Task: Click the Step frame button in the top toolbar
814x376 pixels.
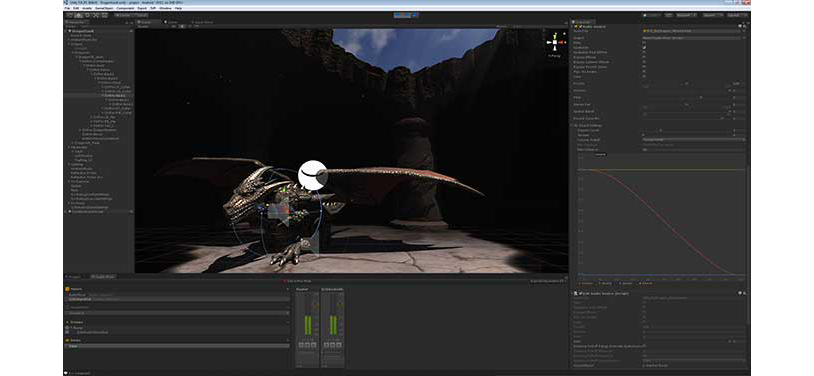Action: pyautogui.click(x=414, y=15)
